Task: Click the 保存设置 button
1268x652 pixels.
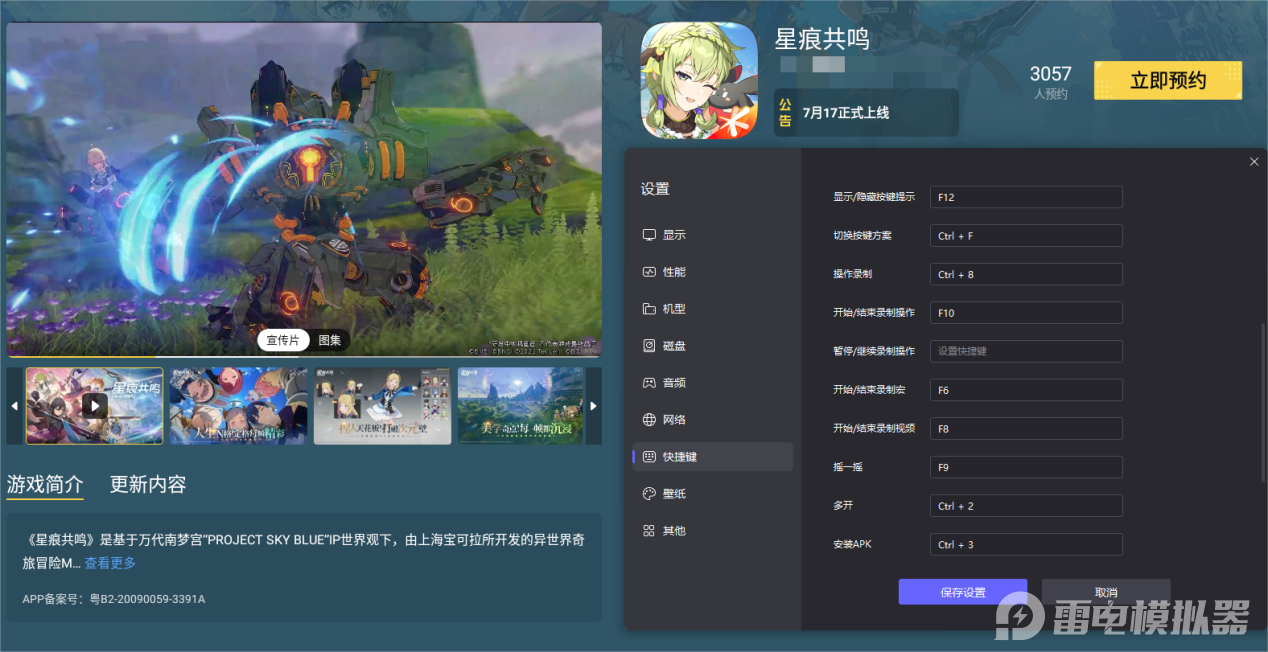Action: coord(962,592)
